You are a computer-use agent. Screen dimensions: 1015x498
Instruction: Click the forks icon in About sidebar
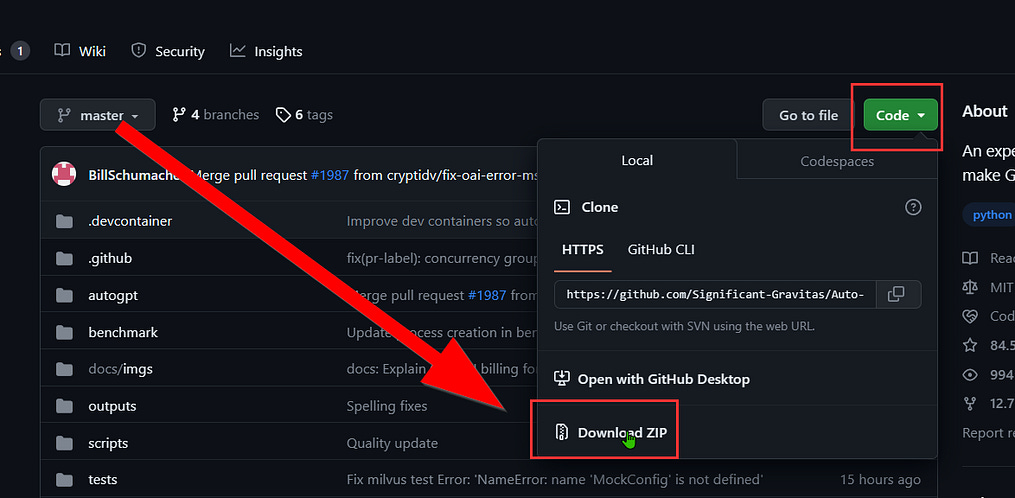point(970,404)
